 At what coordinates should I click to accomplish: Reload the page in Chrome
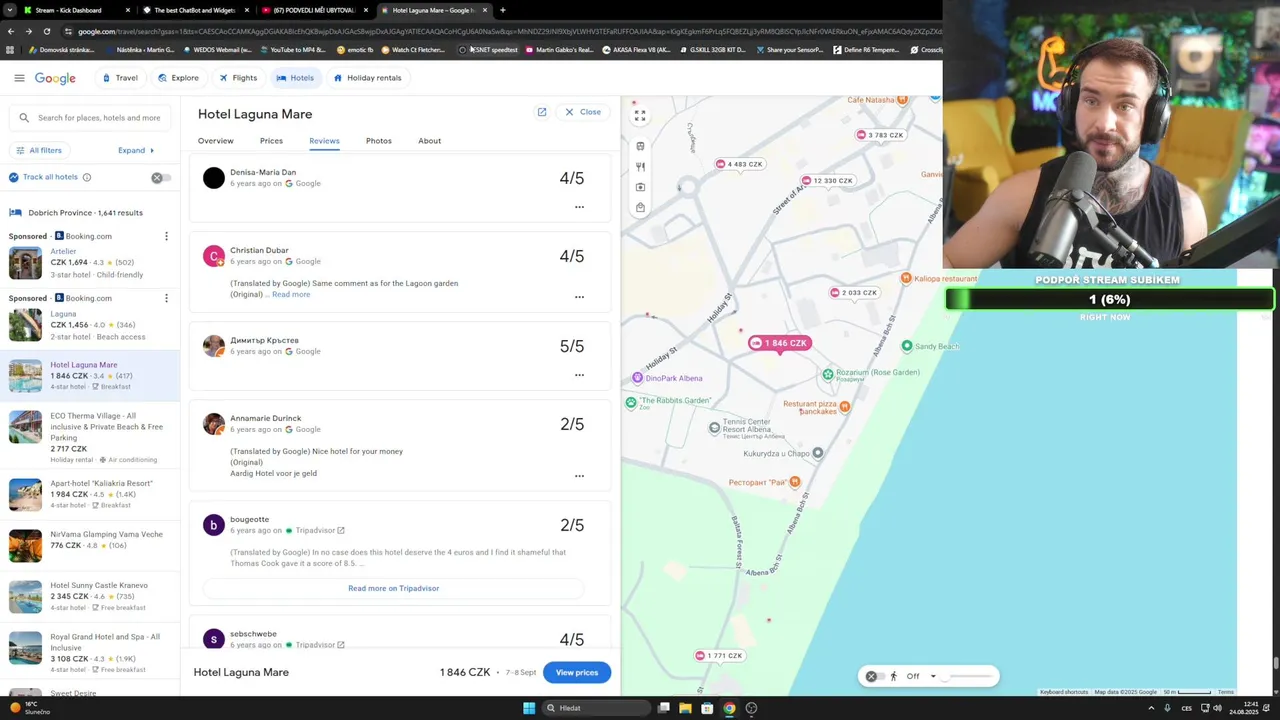coord(46,31)
